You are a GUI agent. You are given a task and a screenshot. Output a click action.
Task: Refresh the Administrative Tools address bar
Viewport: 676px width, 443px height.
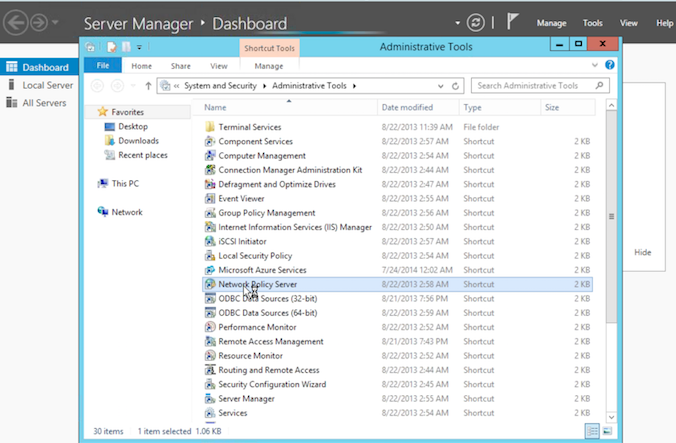455,86
